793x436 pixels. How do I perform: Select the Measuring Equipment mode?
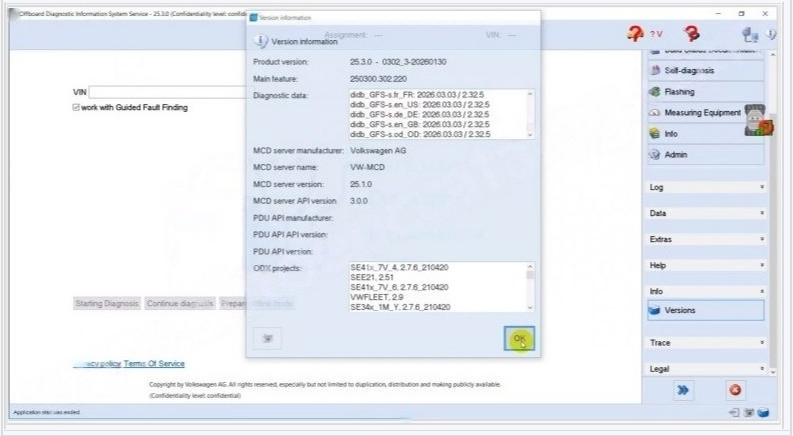pos(706,112)
